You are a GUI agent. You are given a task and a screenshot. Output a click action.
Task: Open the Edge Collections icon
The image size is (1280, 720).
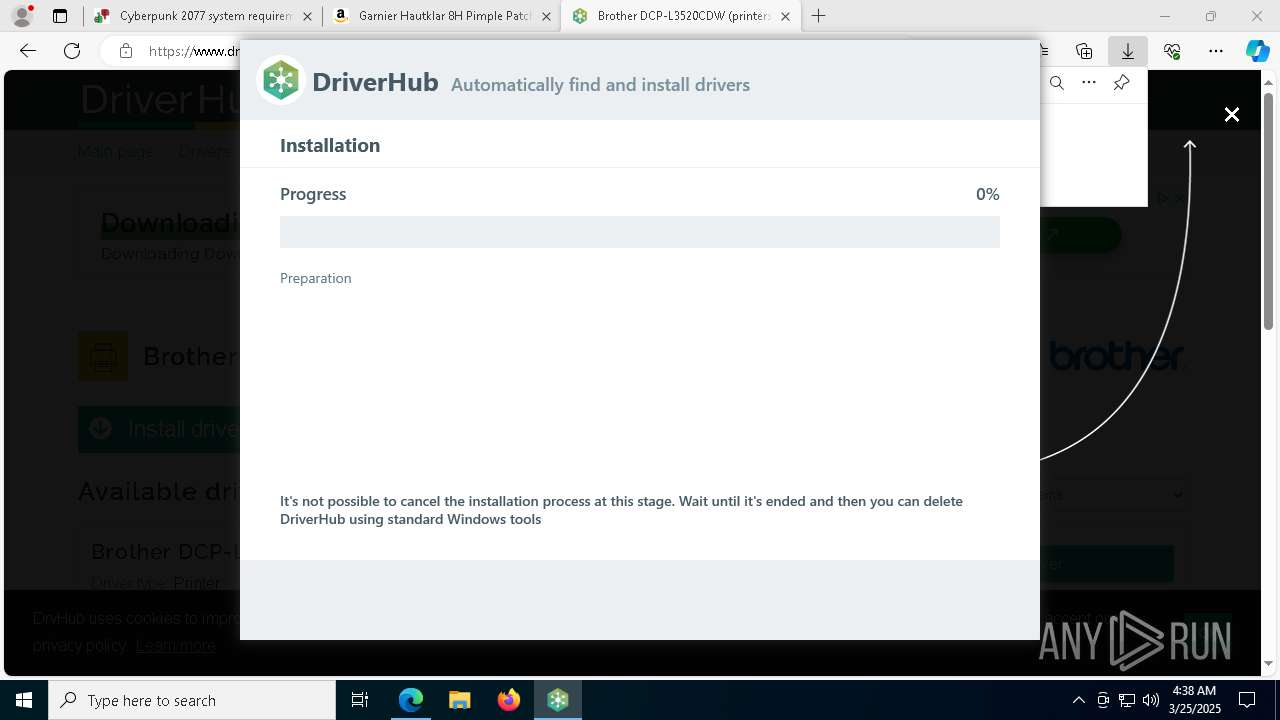point(1084,51)
